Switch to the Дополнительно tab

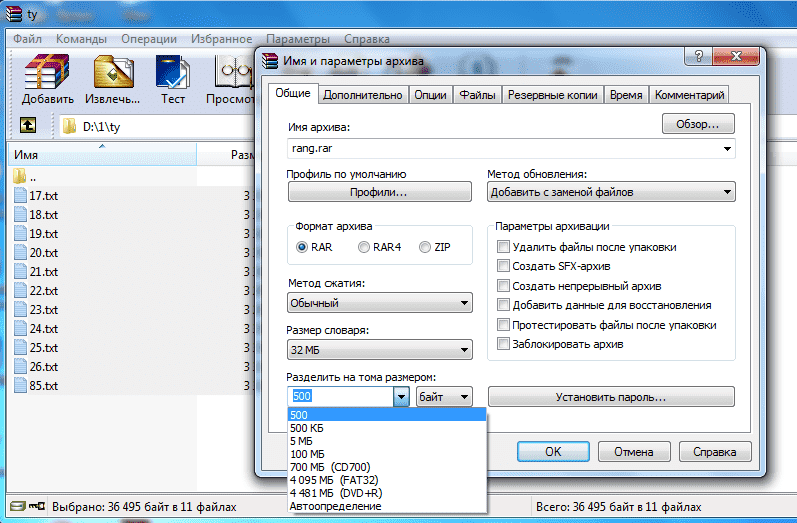tap(363, 95)
